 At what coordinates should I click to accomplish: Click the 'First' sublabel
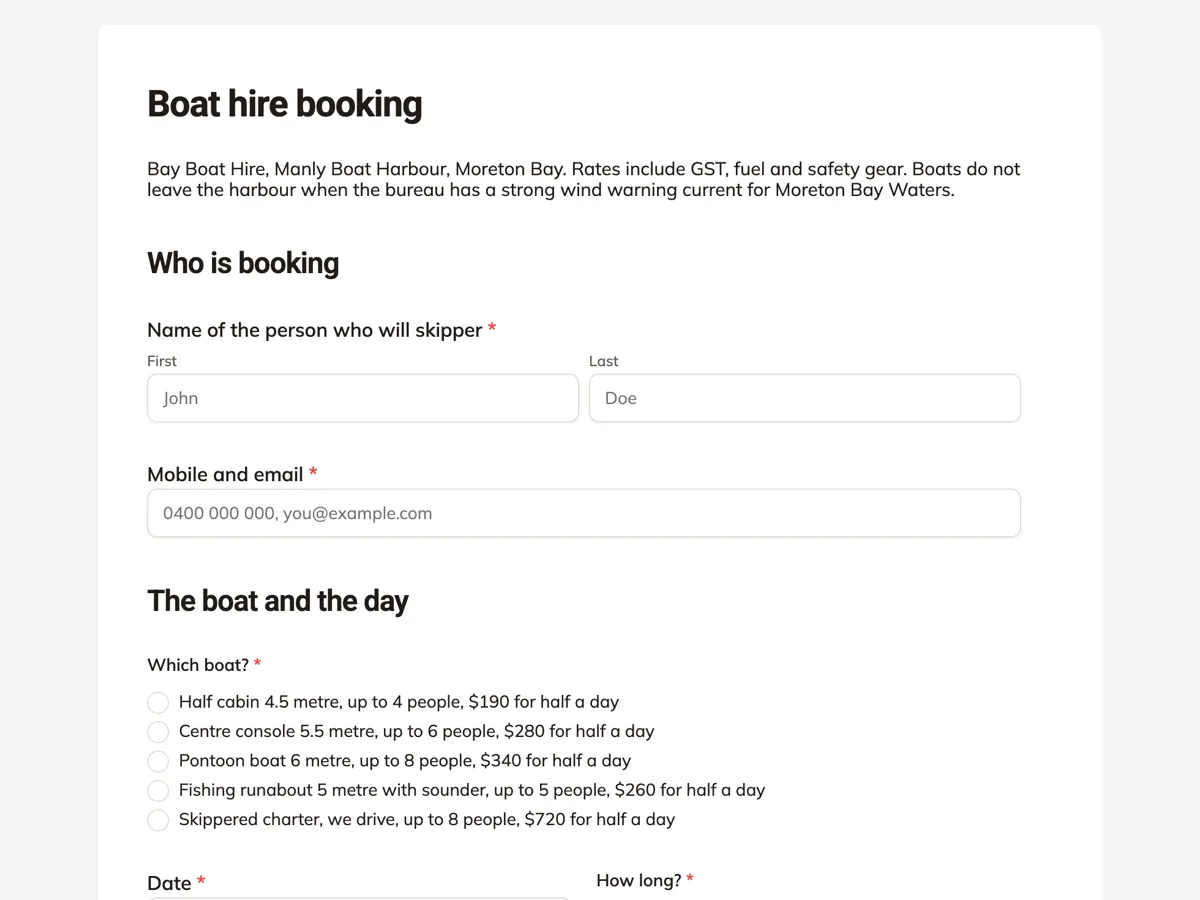click(162, 361)
